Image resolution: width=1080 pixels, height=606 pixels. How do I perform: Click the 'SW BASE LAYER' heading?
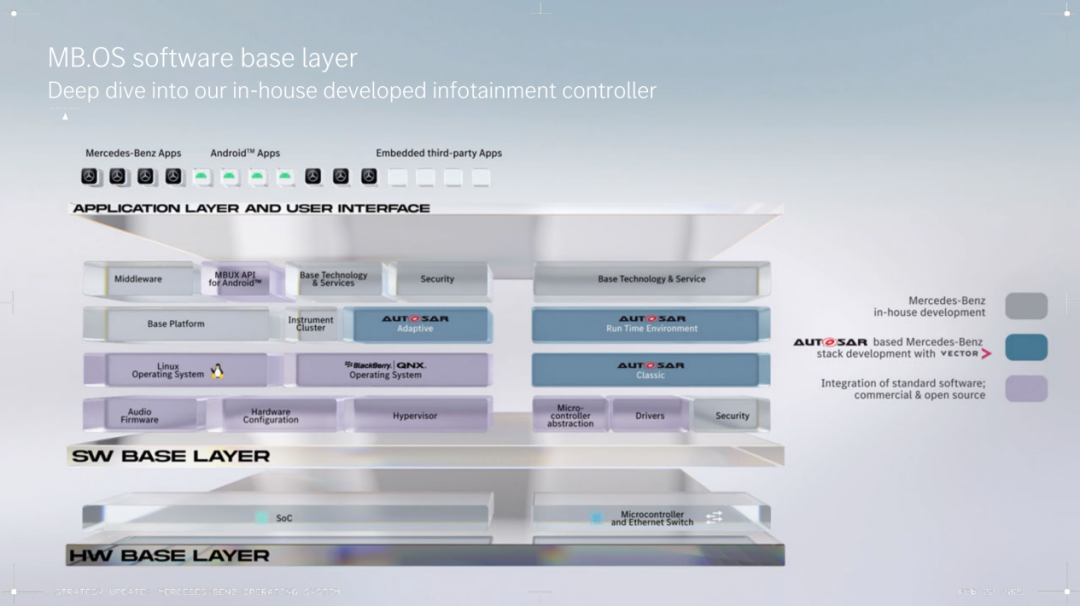pyautogui.click(x=171, y=456)
